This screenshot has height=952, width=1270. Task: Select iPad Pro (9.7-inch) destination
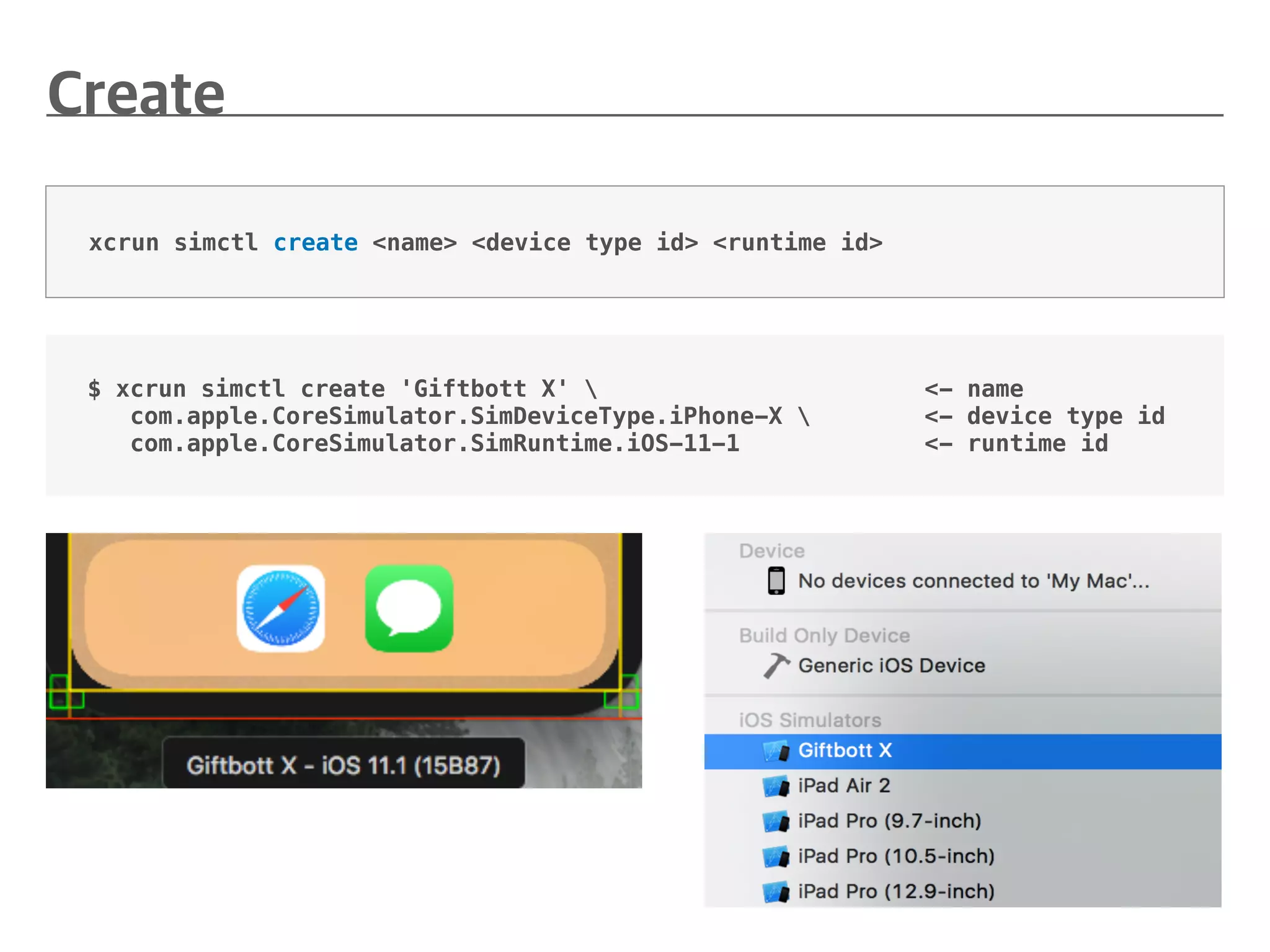pos(889,821)
